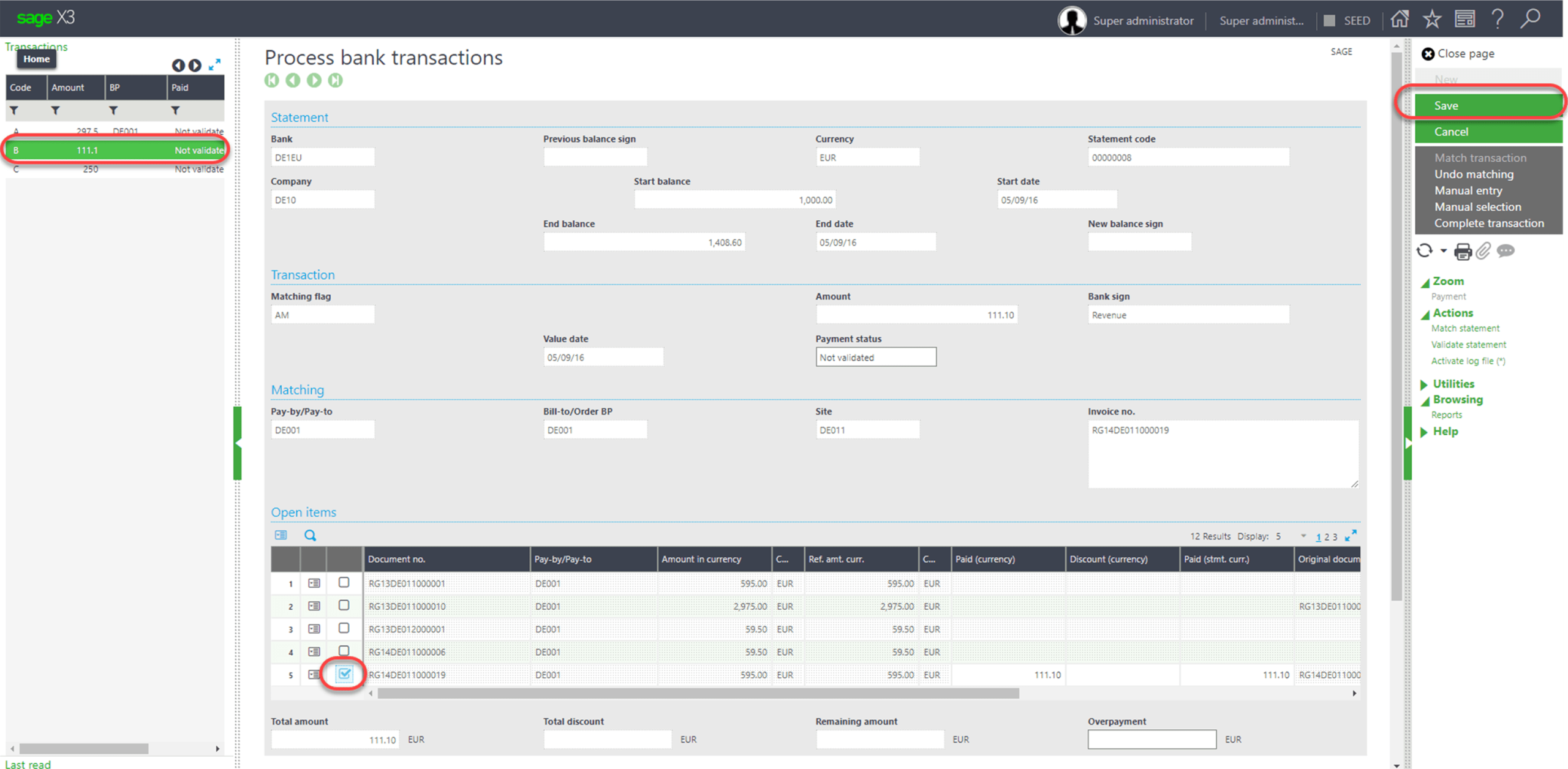Check the RG13DE011000010 row checkbox
1568x769 pixels.
(x=344, y=606)
